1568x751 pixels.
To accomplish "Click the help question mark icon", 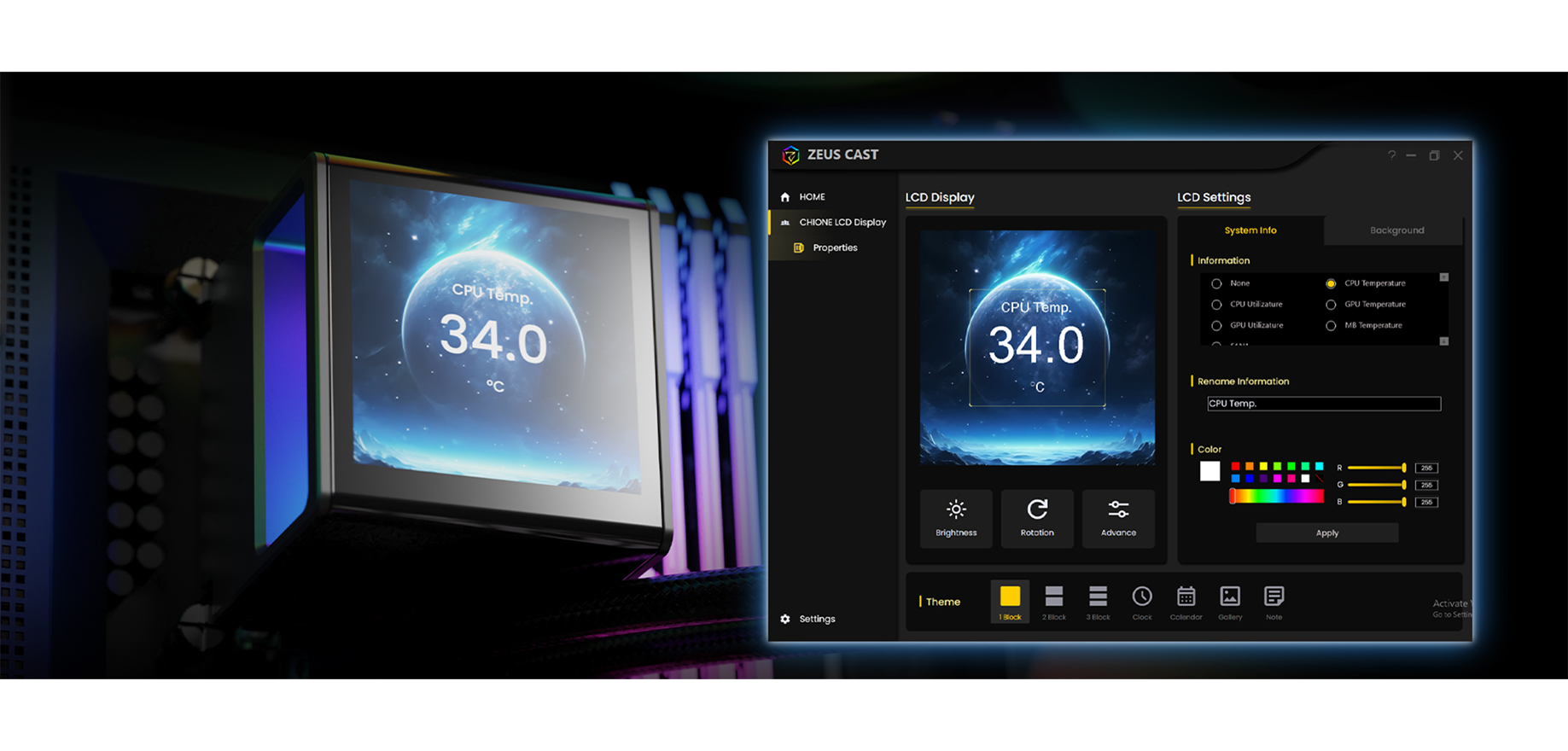I will [x=1391, y=155].
